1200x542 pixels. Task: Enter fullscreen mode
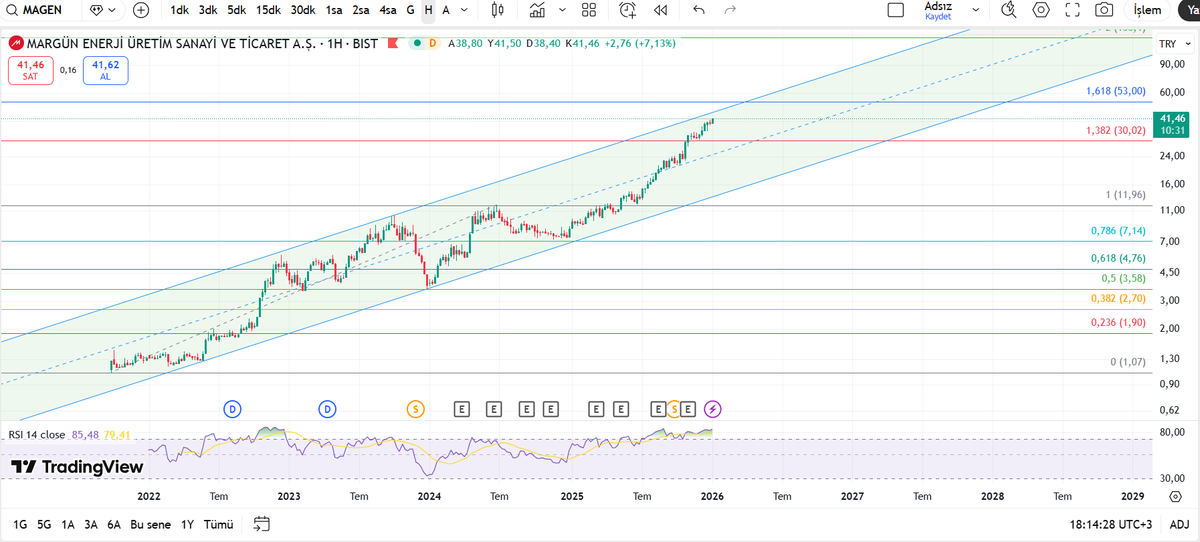click(x=1073, y=10)
